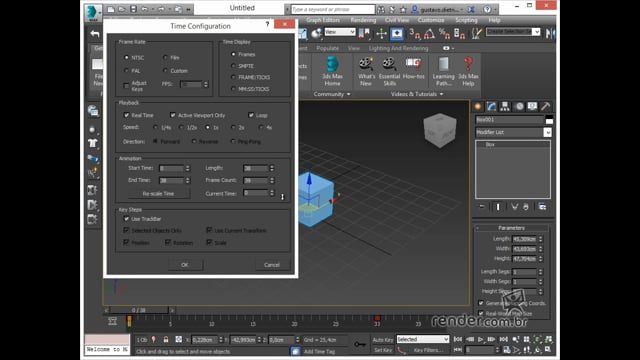Open the Customize menu
This screenshot has width=640, height=360.
[x=431, y=20]
